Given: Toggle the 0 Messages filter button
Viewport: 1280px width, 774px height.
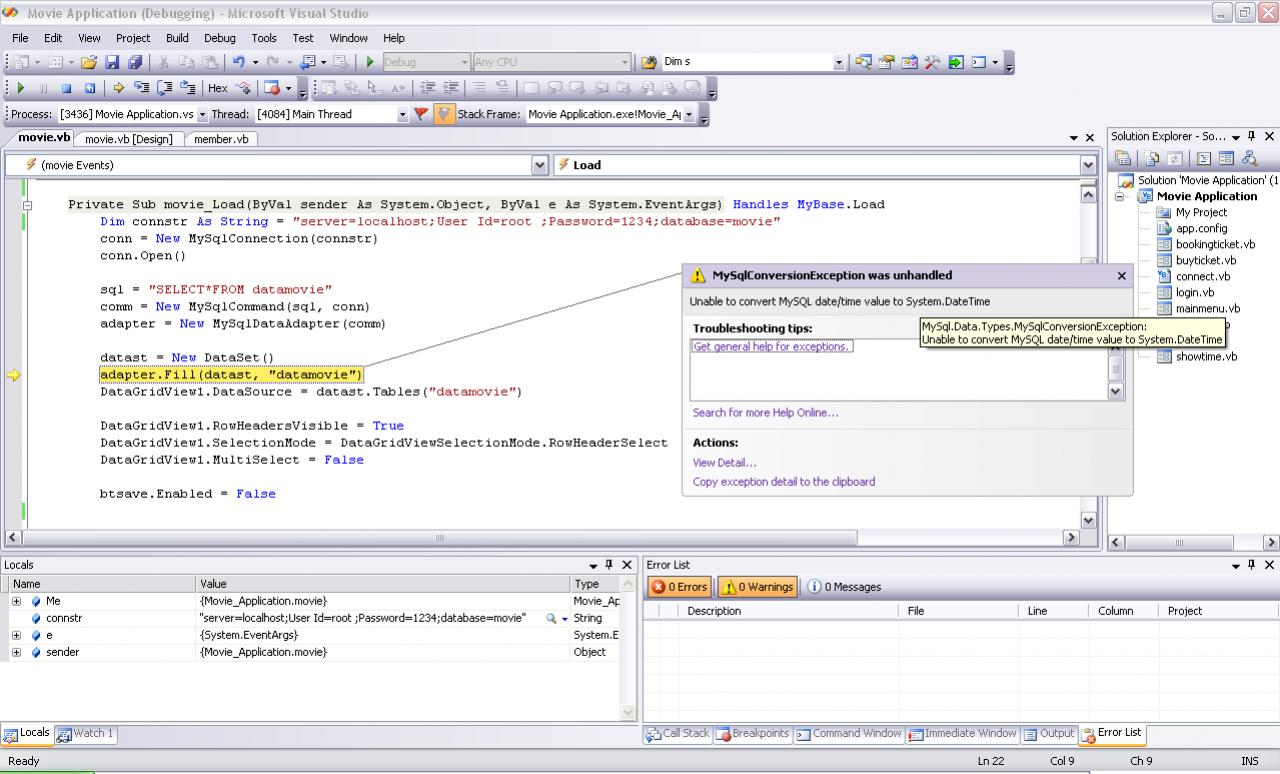Looking at the screenshot, I should (844, 587).
